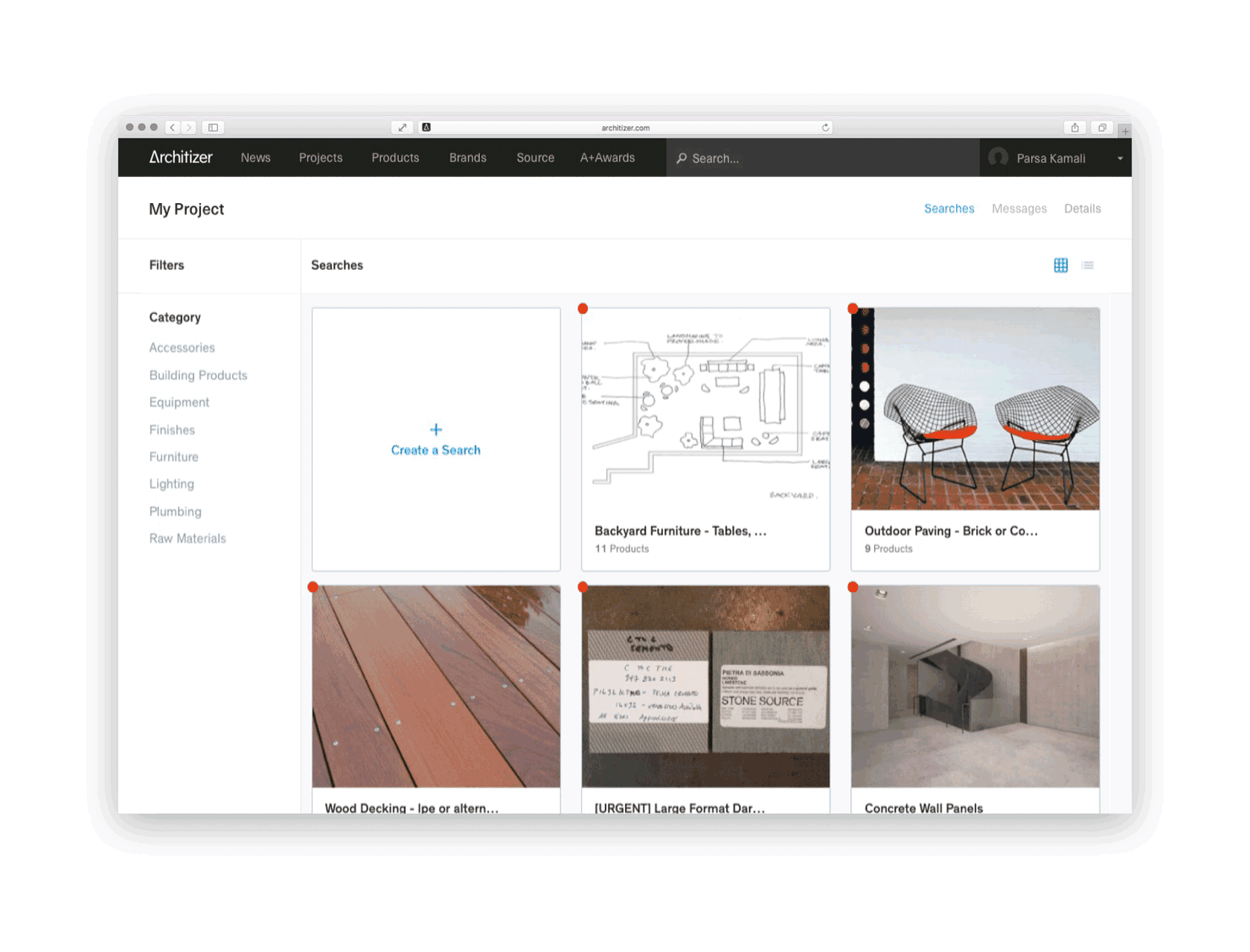Click the browser back arrow

coord(173,127)
